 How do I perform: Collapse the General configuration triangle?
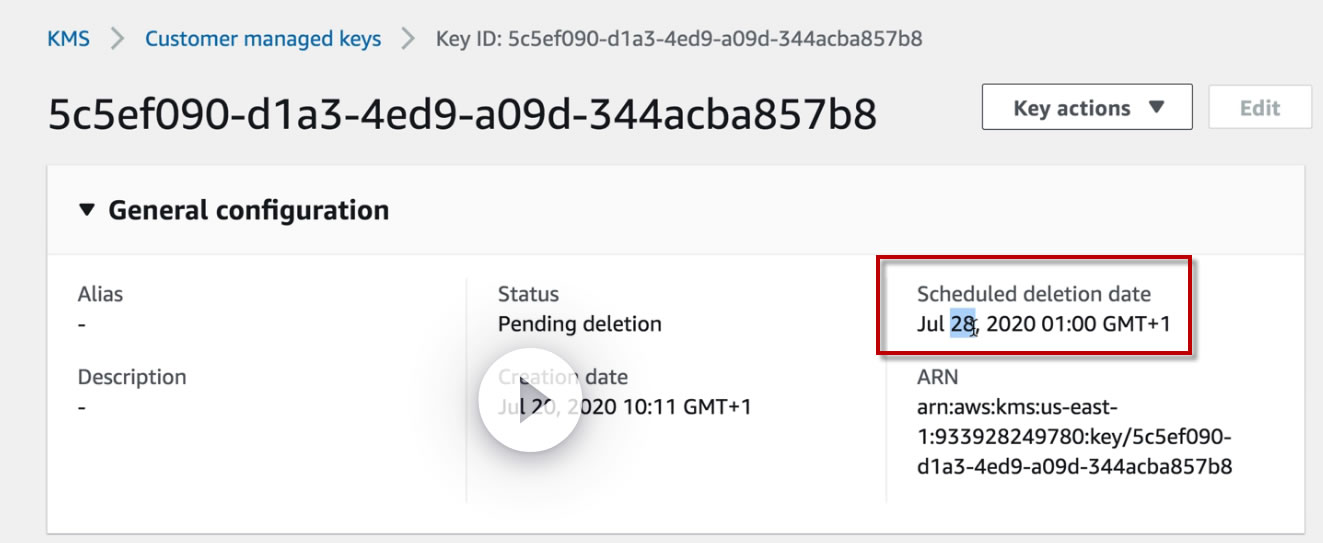click(87, 210)
